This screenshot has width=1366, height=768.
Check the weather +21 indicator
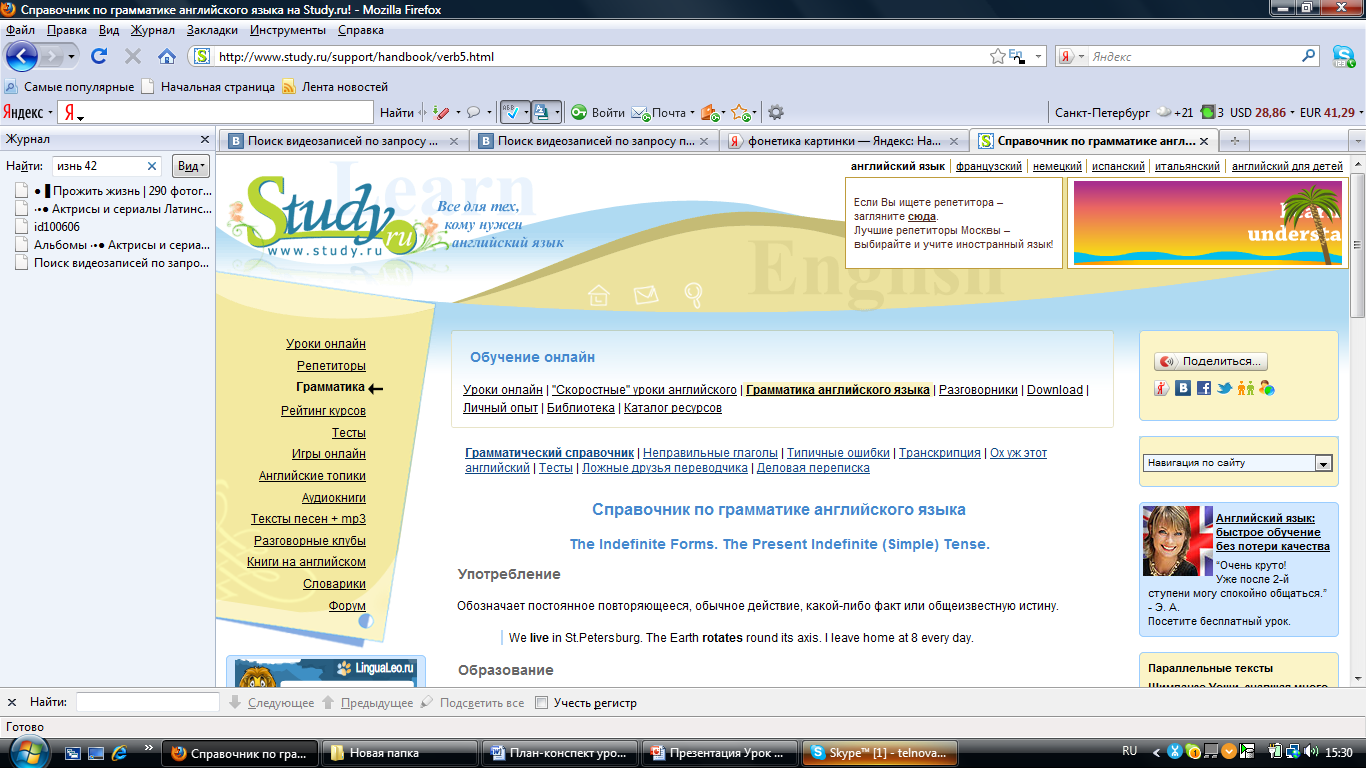(x=1174, y=113)
